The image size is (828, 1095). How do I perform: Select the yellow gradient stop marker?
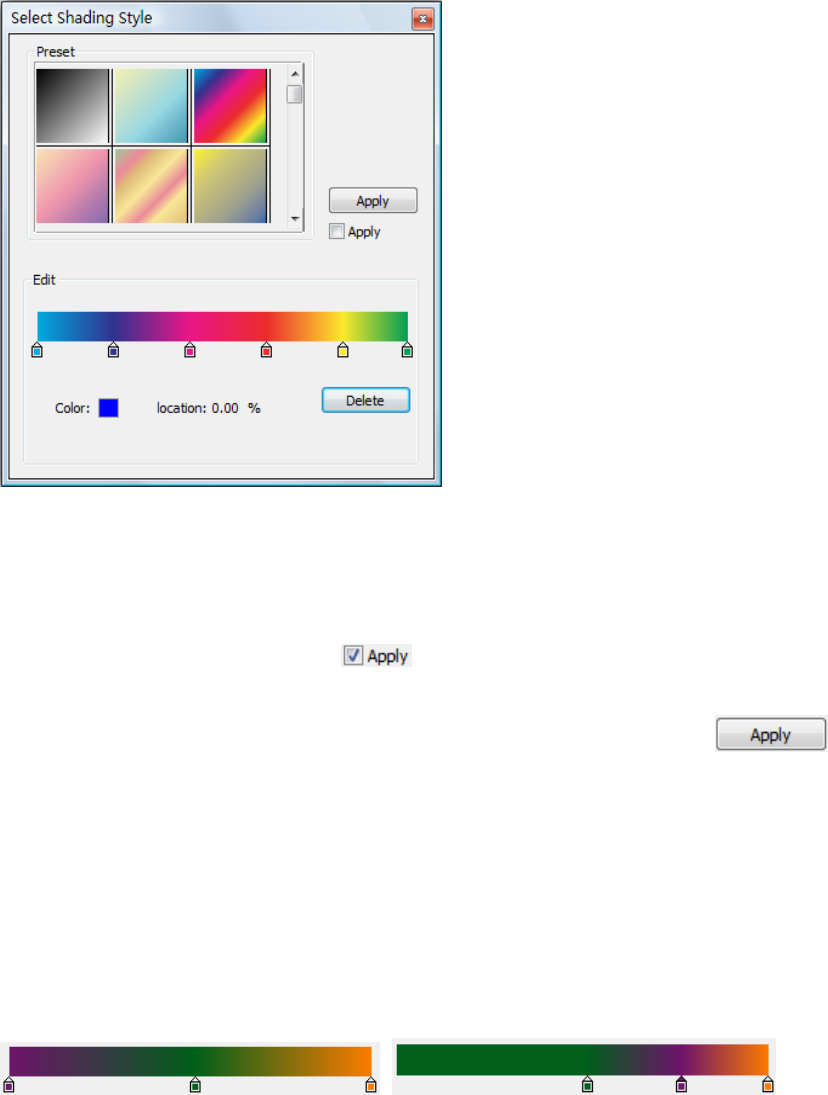(343, 350)
